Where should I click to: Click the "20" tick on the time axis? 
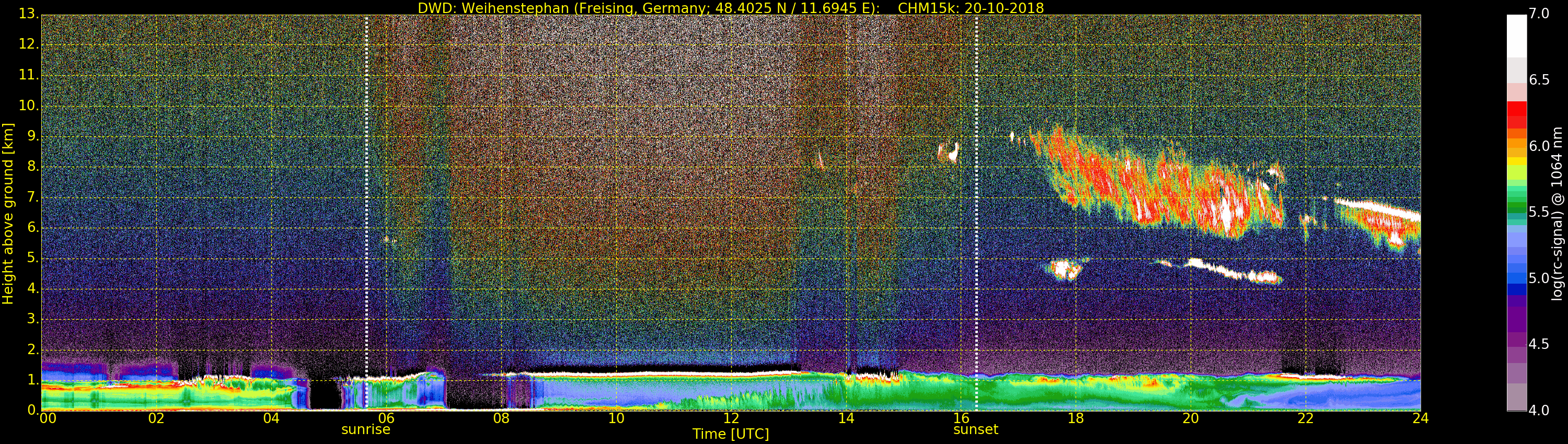(x=1191, y=418)
